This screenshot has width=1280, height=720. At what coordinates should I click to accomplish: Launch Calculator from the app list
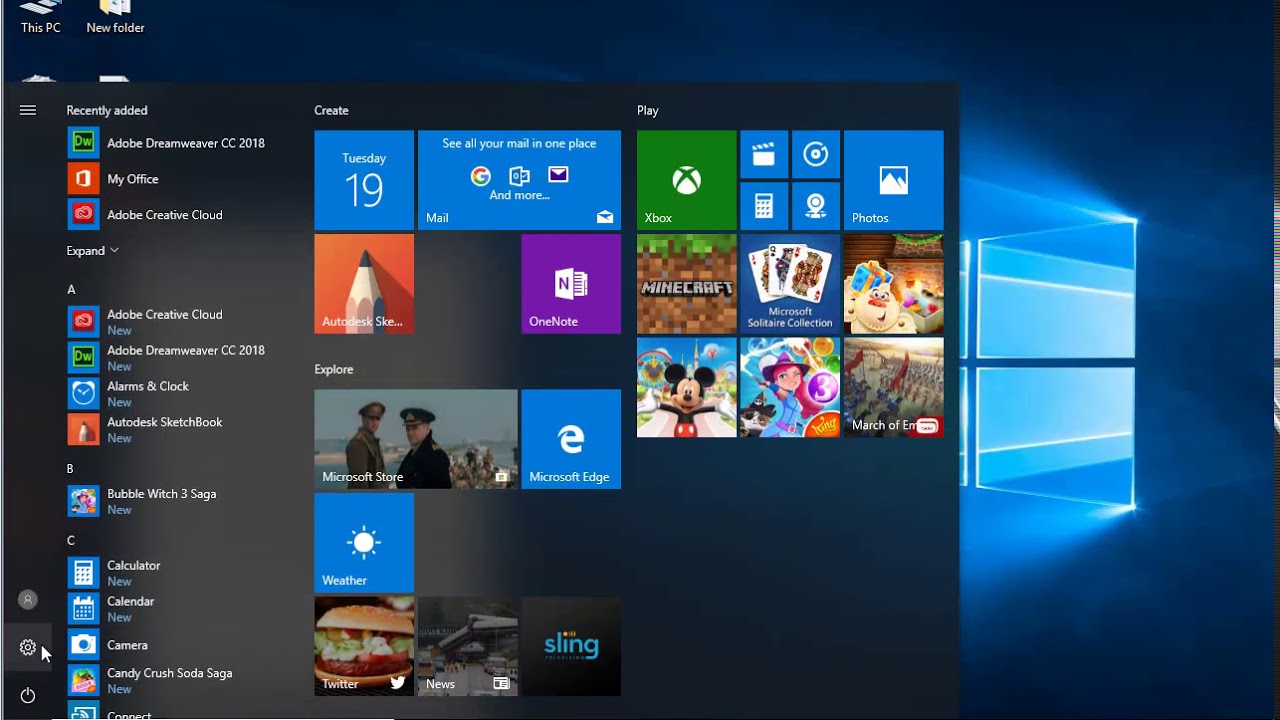click(180, 573)
